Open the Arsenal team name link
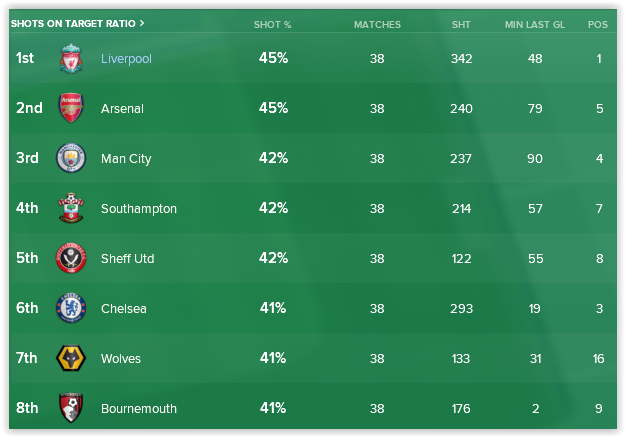The height and width of the screenshot is (437, 625). (x=122, y=109)
